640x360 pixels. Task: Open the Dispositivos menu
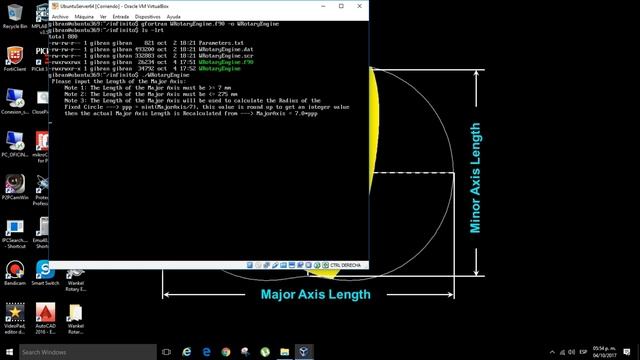[x=147, y=17]
